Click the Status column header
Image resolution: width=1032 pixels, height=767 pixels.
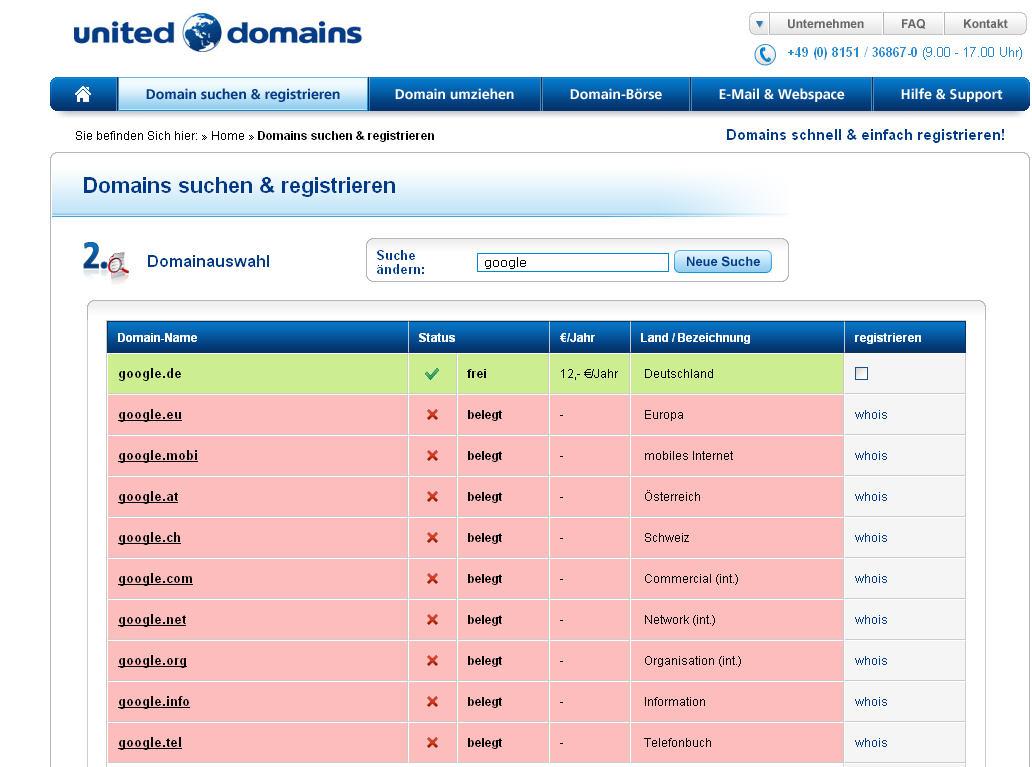pos(479,338)
